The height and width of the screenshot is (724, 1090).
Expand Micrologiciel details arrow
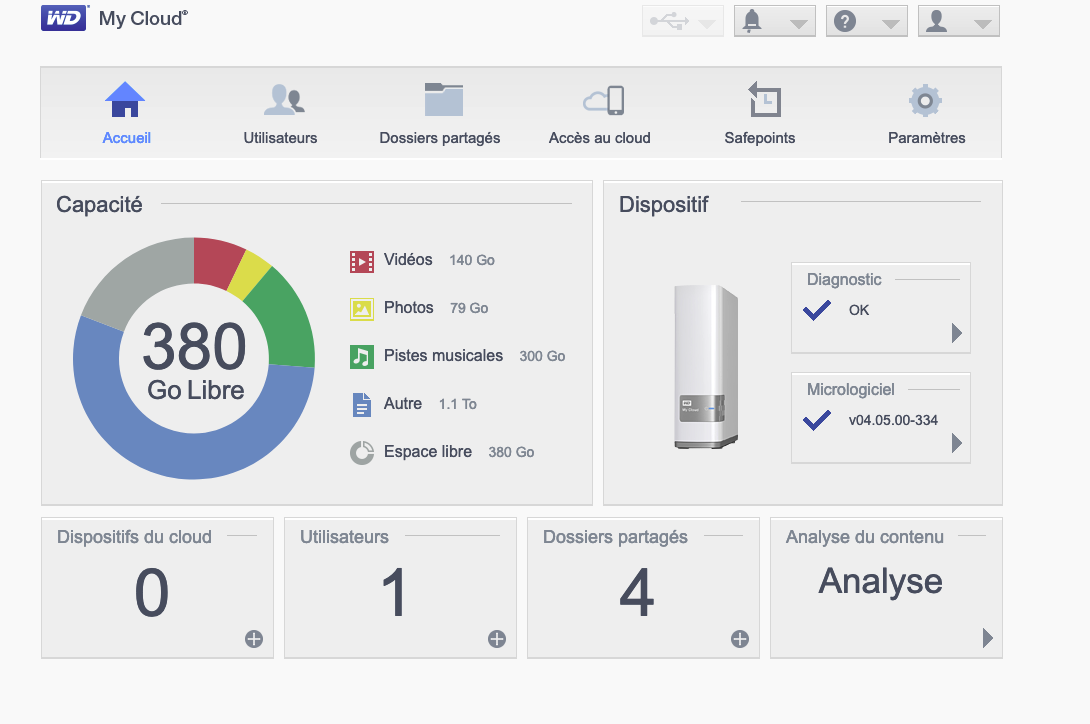pos(957,443)
